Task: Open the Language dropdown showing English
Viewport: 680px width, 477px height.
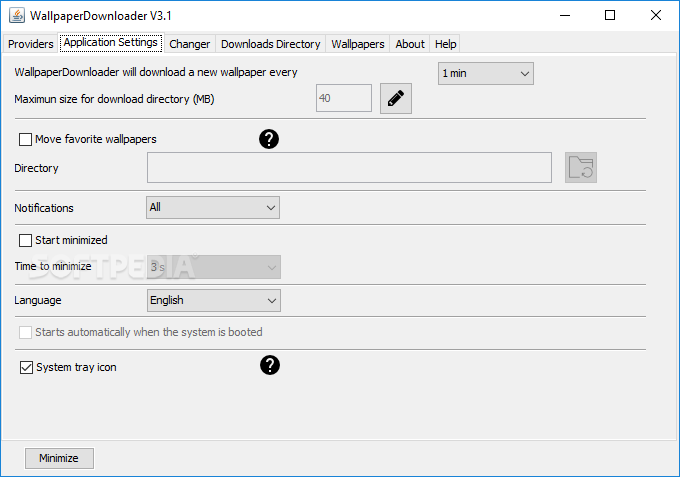Action: [214, 301]
